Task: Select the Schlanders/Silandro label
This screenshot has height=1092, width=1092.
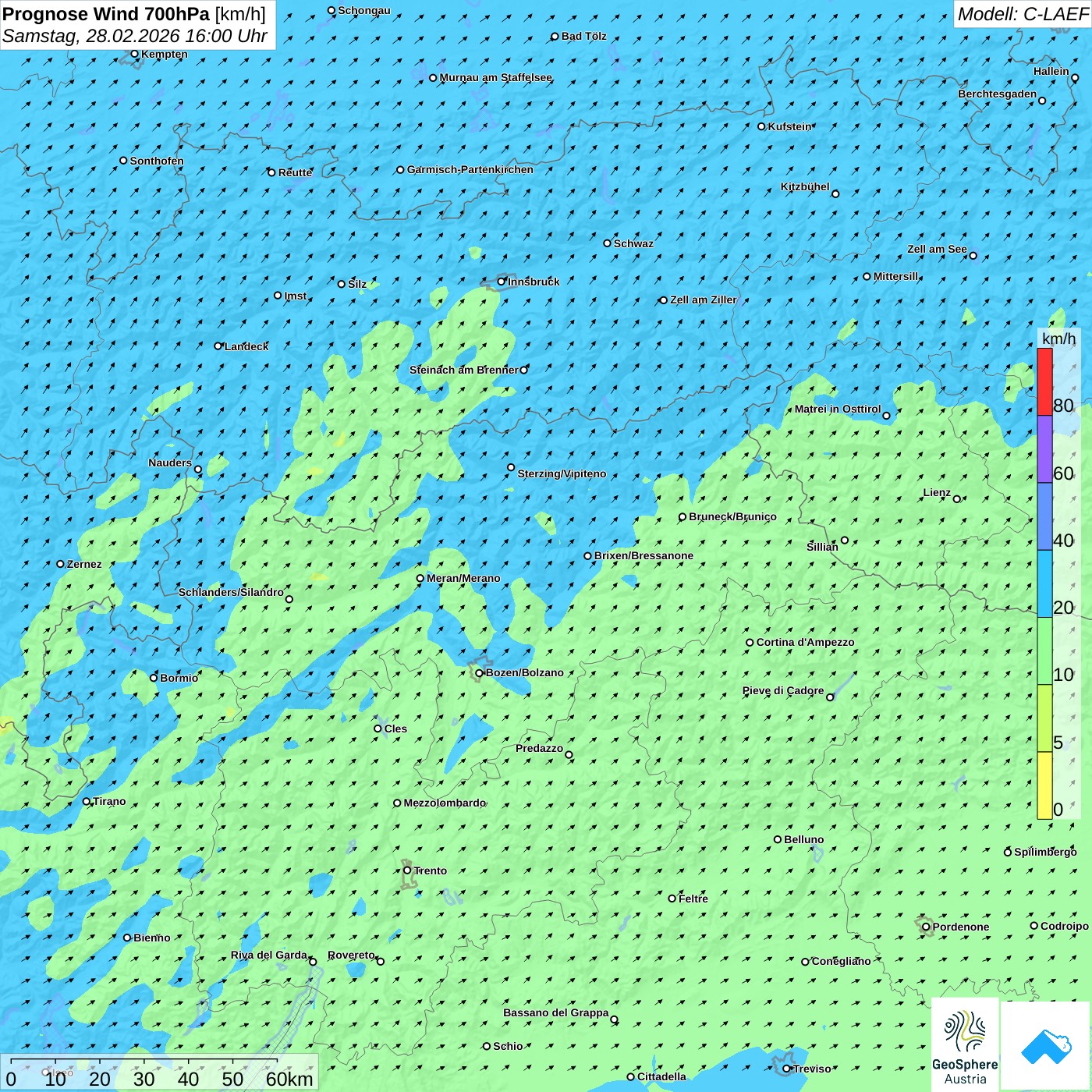Action: click(x=231, y=592)
